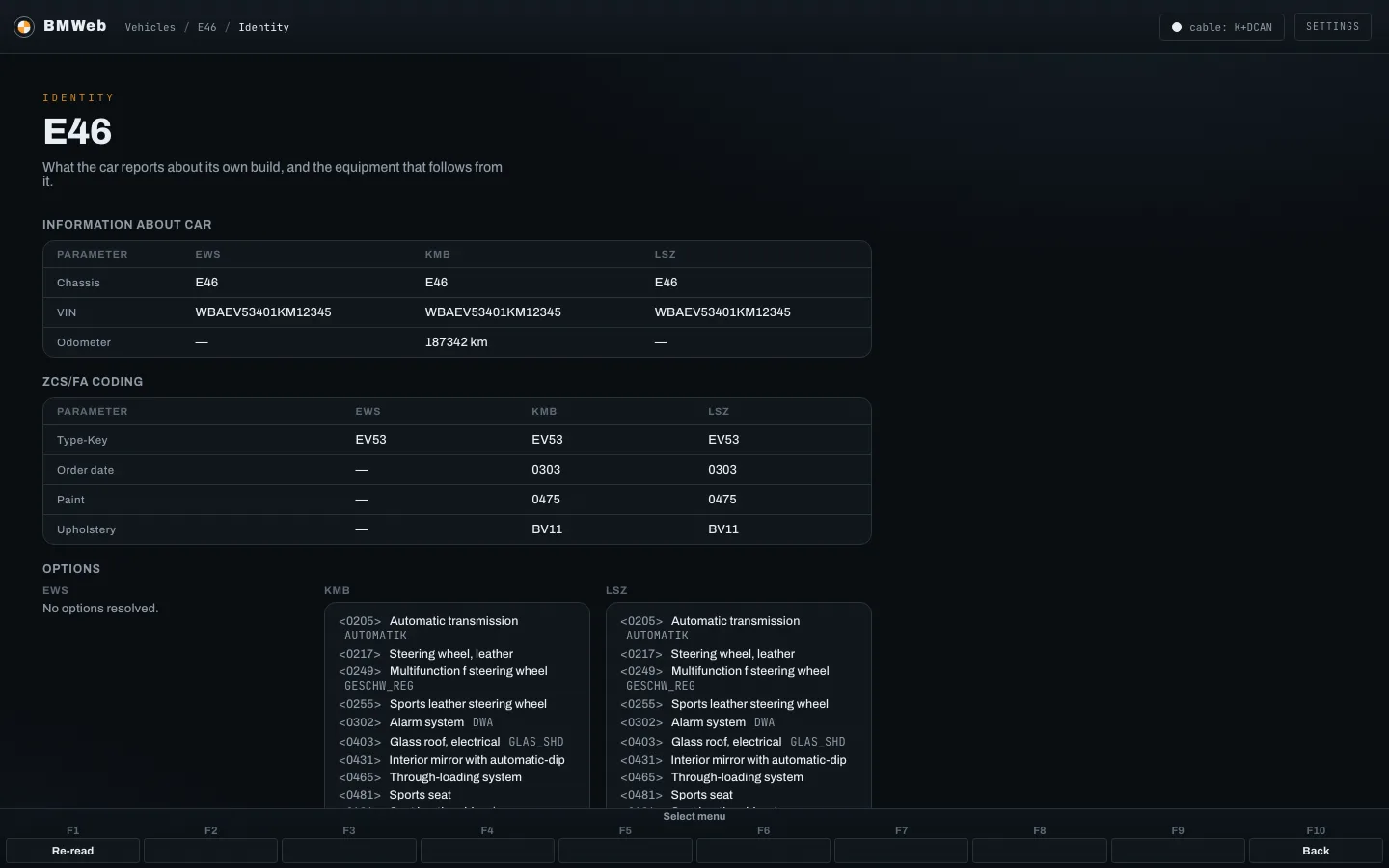Screen dimensions: 1389x868
Task: Click the INFORMATION ABOUT CAR section heading
Action: [127, 225]
